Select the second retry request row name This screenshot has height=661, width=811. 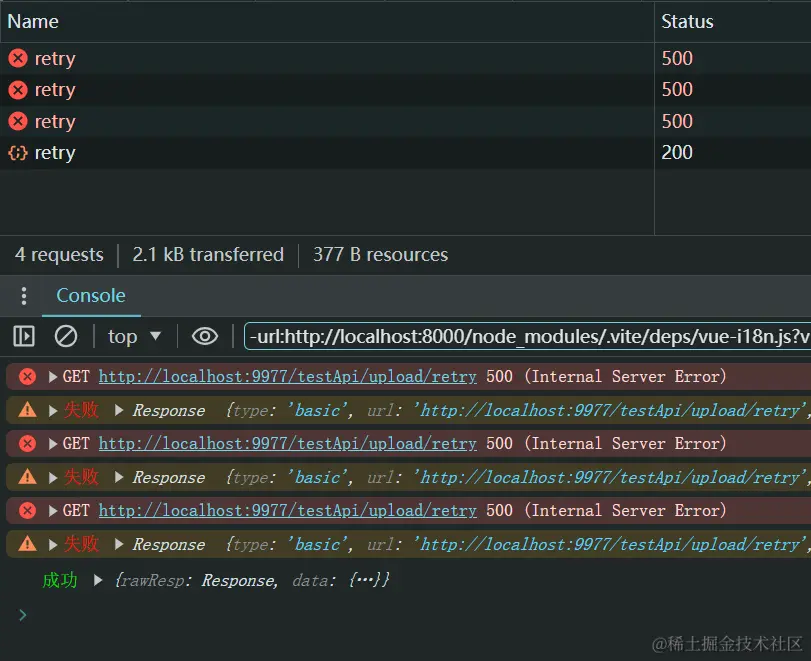pos(55,89)
